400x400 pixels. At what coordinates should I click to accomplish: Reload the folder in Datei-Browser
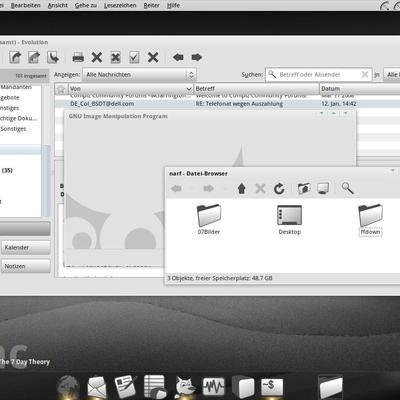[279, 189]
